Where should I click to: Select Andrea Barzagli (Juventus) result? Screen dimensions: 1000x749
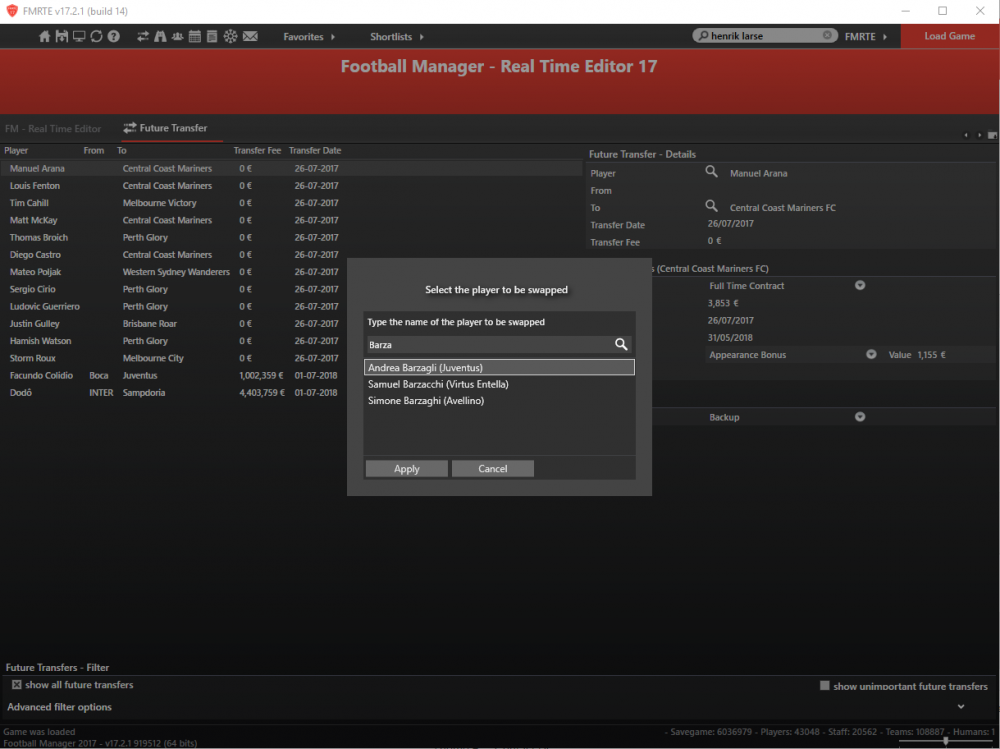click(499, 367)
